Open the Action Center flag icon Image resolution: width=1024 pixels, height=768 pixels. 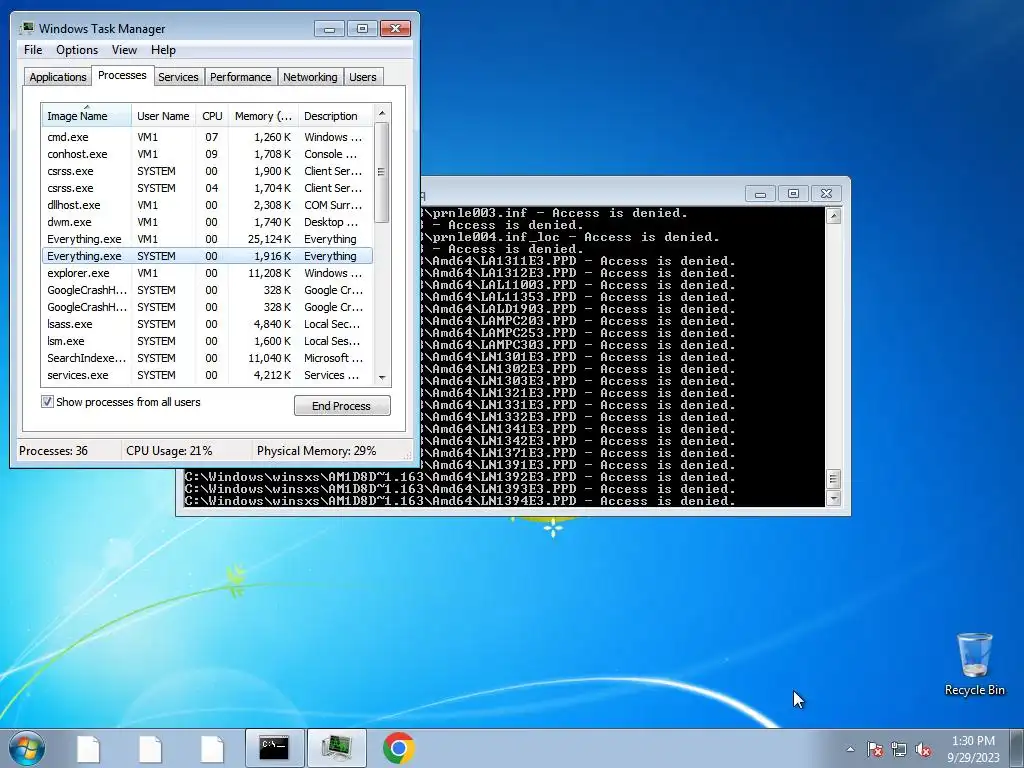click(x=875, y=749)
